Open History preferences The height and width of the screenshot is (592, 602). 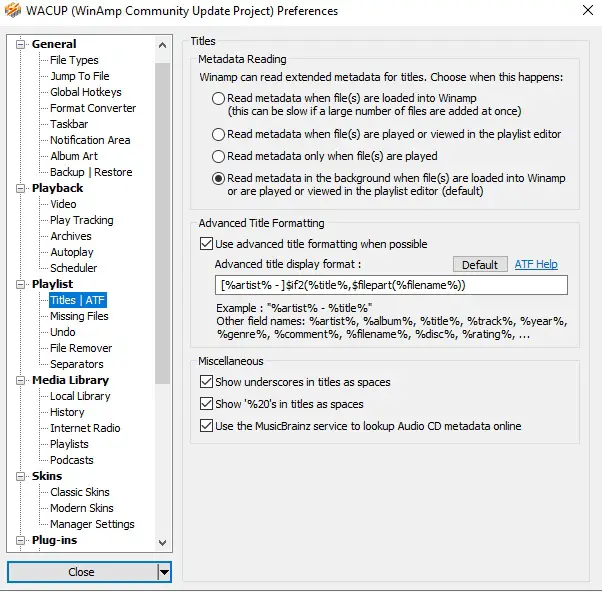pyautogui.click(x=67, y=412)
